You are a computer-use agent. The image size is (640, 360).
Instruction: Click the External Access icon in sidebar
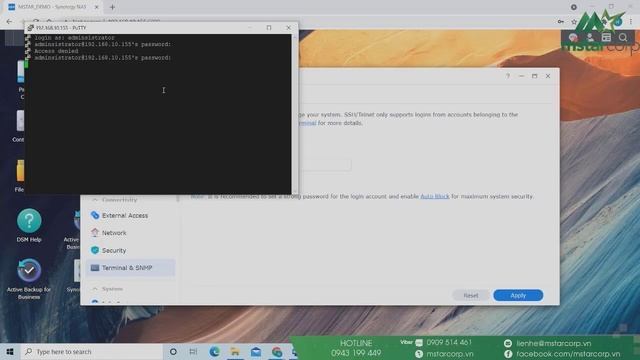point(95,215)
